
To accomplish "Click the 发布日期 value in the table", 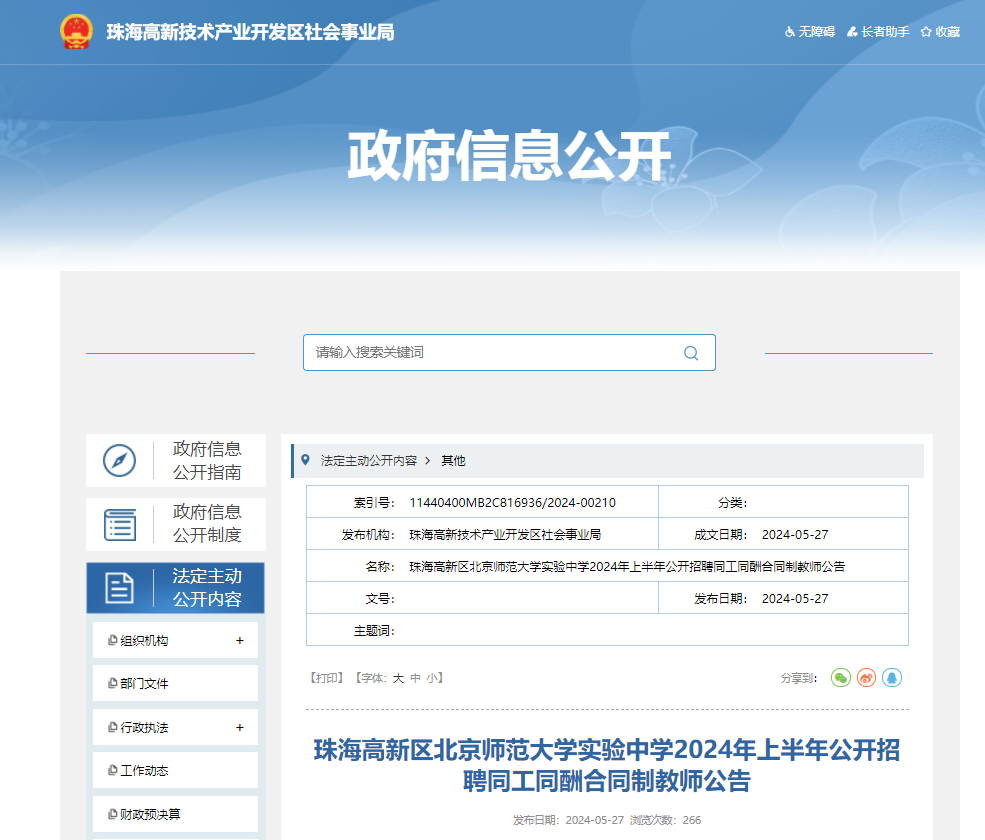I will 795,599.
